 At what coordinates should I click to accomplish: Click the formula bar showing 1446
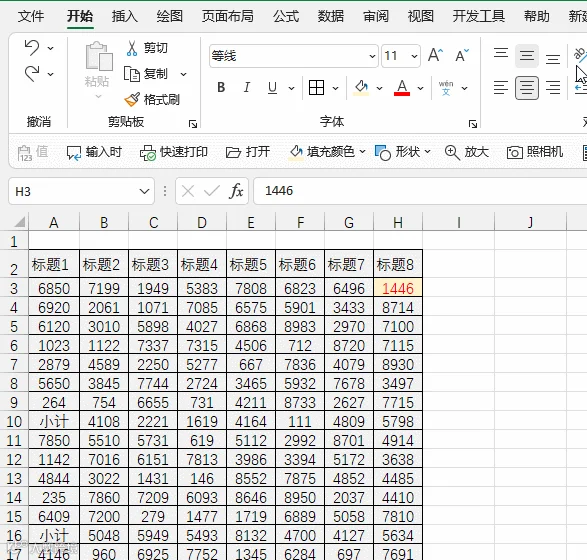[420, 191]
